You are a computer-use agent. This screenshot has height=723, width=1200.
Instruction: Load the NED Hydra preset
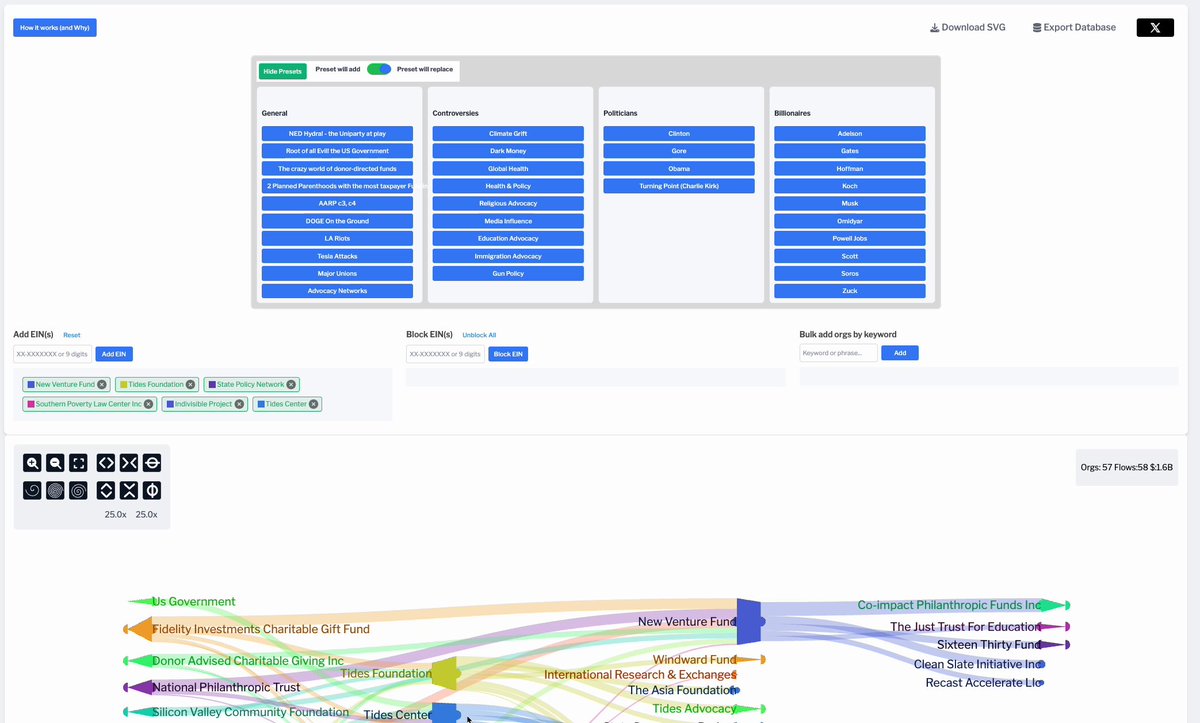pyautogui.click(x=337, y=133)
